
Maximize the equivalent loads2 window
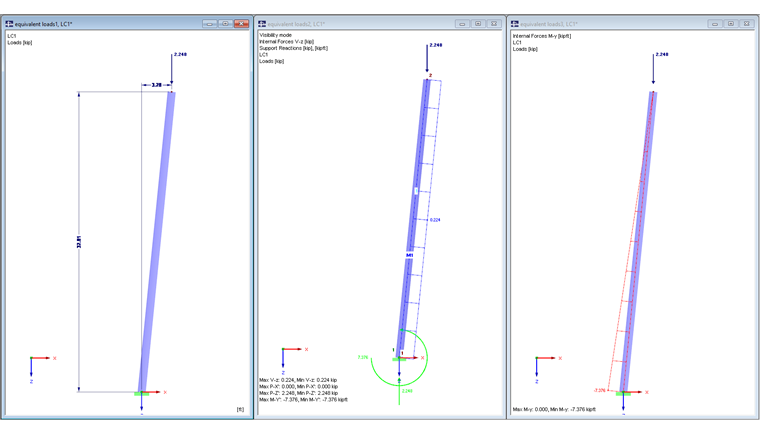pyautogui.click(x=478, y=23)
